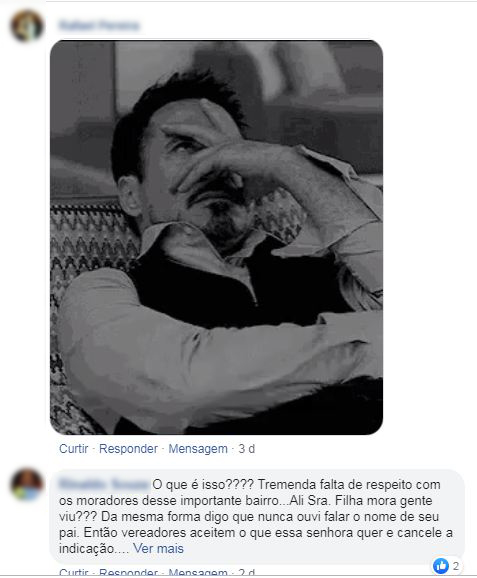Open the black-and-white photo of the man
Viewport: 477px width, 578px height.
tap(216, 237)
